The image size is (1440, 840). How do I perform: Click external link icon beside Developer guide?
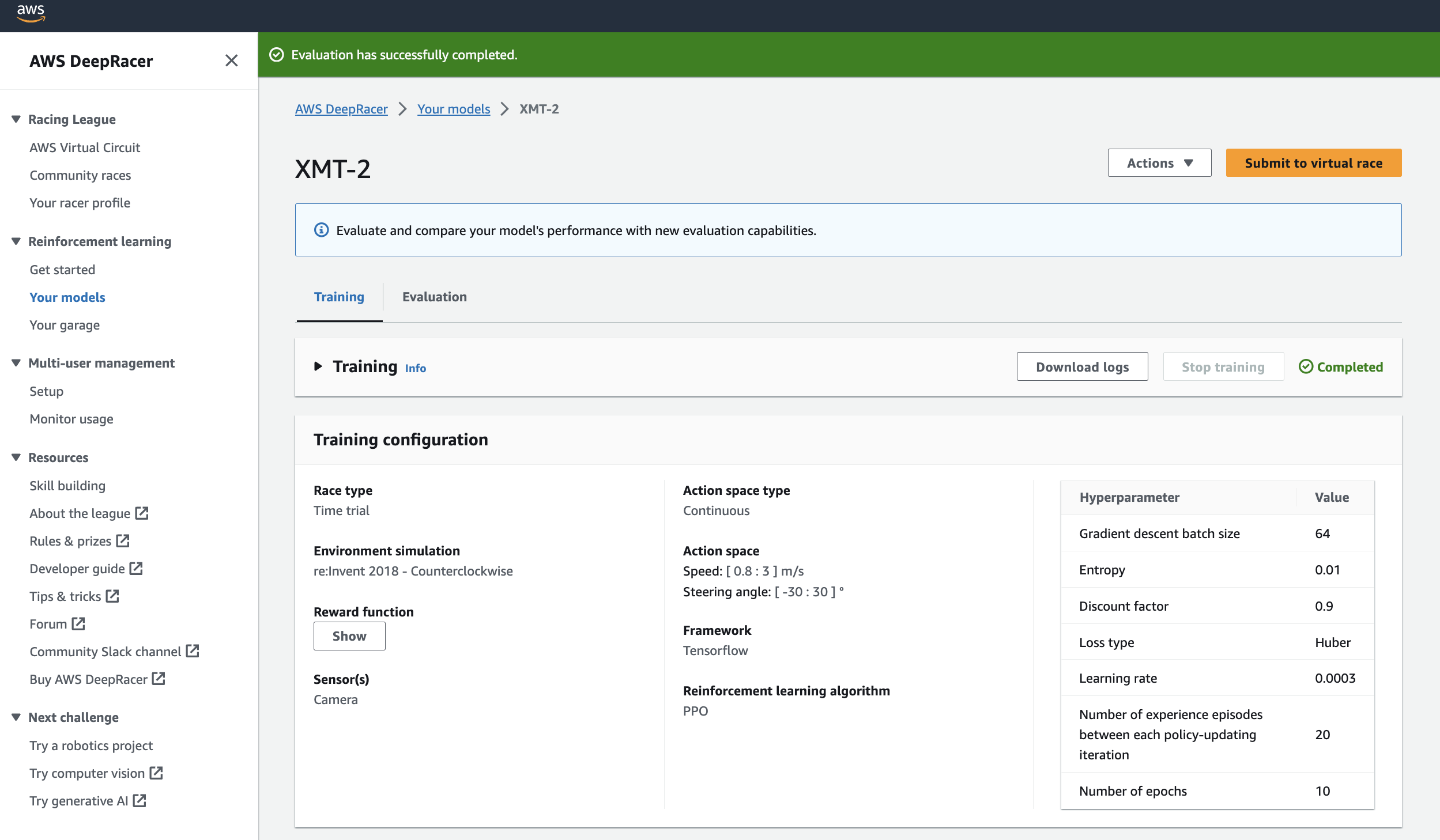136,568
